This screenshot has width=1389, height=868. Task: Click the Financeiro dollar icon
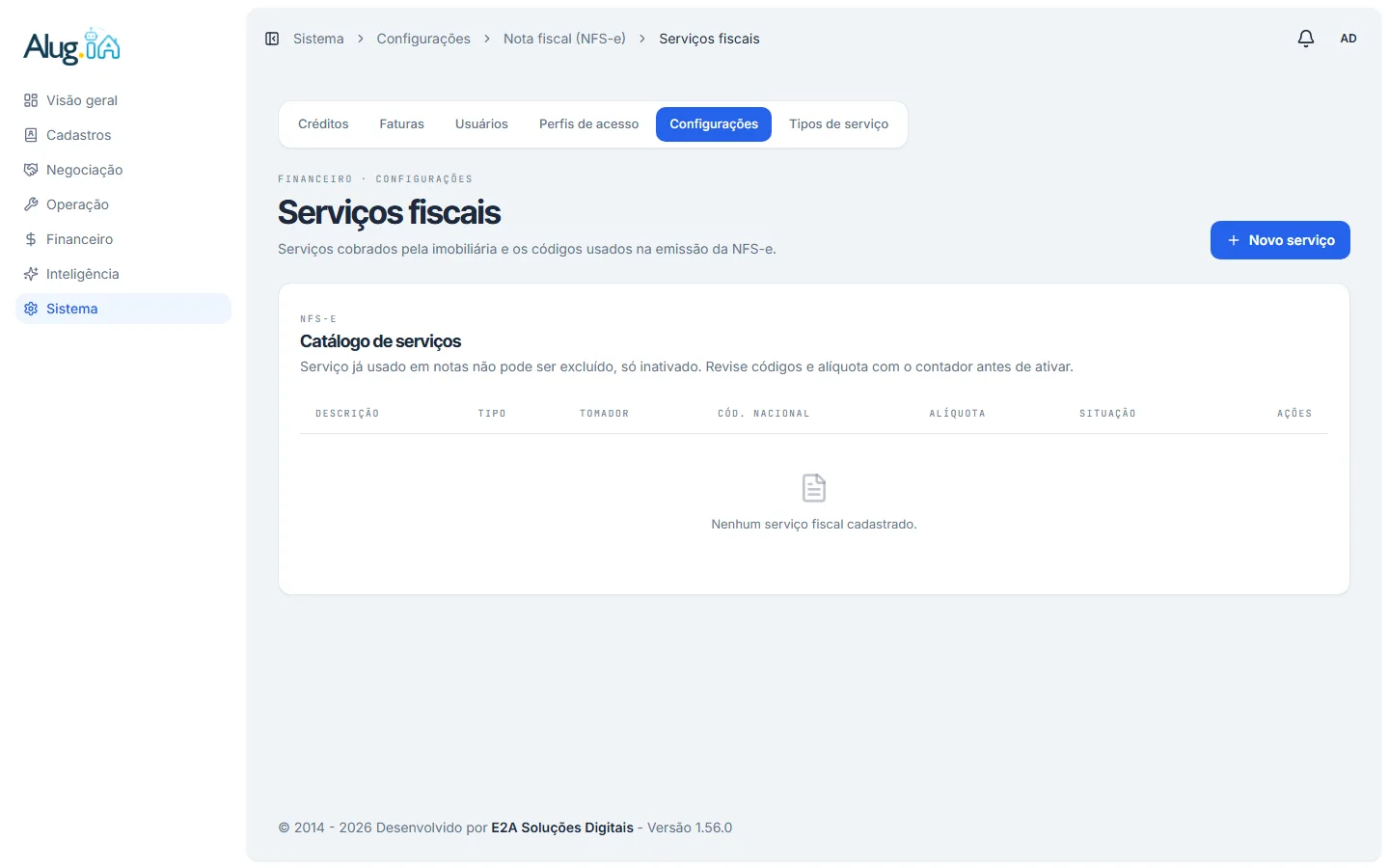click(31, 239)
